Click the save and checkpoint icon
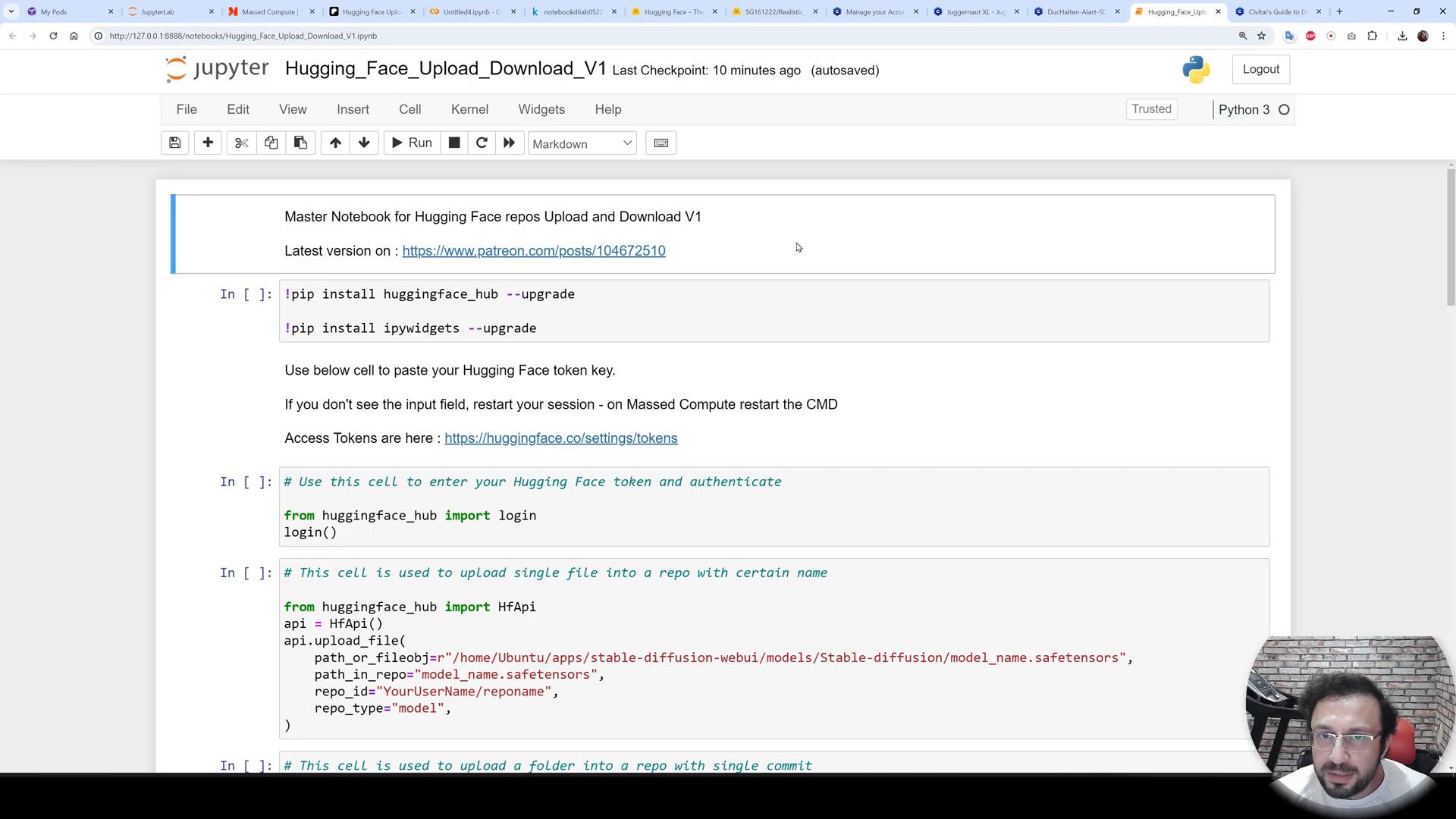Image resolution: width=1456 pixels, height=819 pixels. 174,143
